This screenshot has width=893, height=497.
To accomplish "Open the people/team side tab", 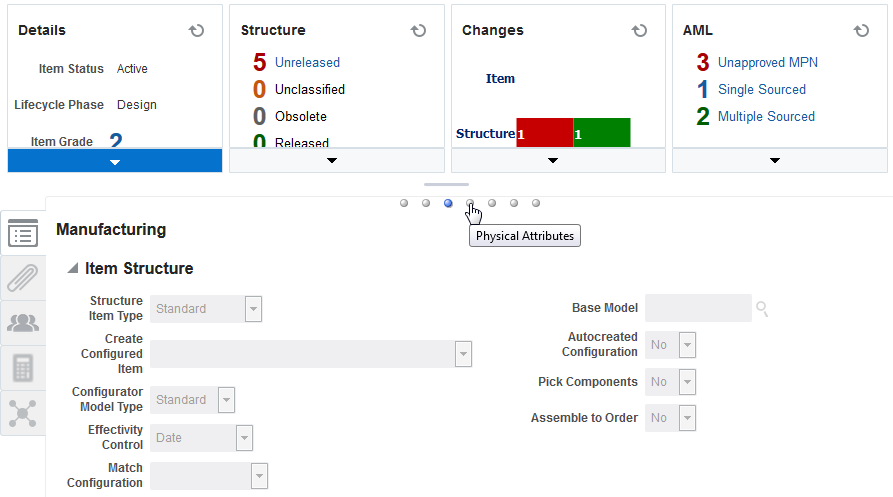I will [x=22, y=323].
